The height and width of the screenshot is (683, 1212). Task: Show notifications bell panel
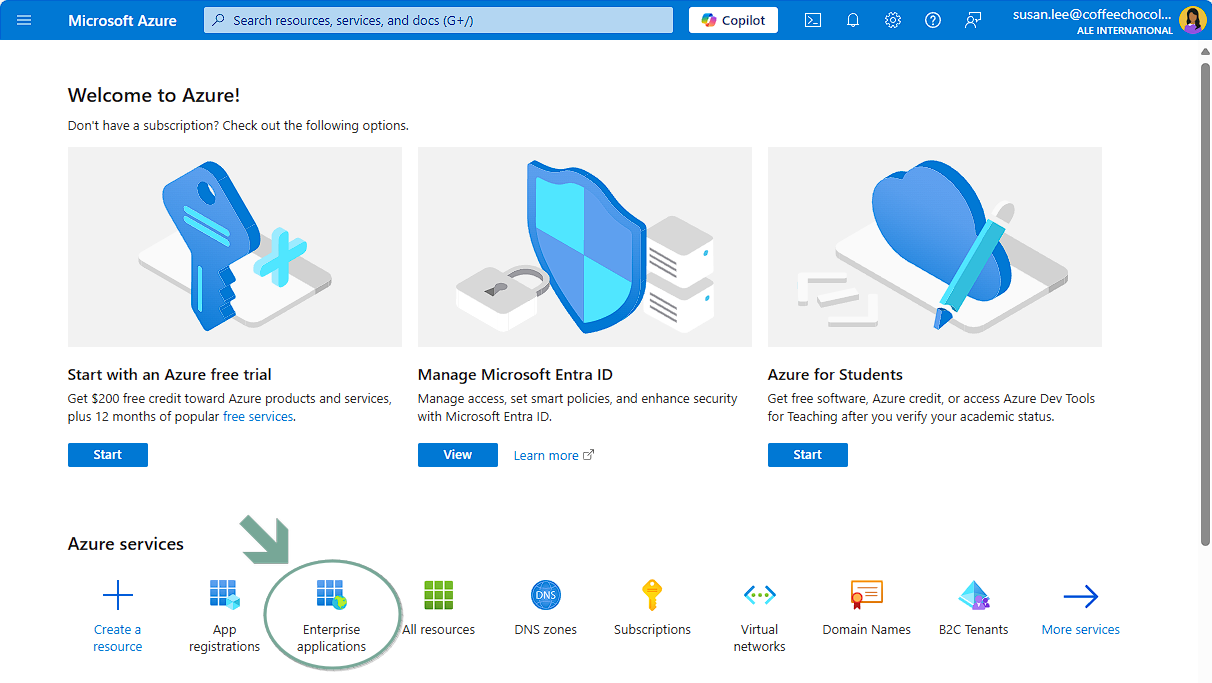853,20
